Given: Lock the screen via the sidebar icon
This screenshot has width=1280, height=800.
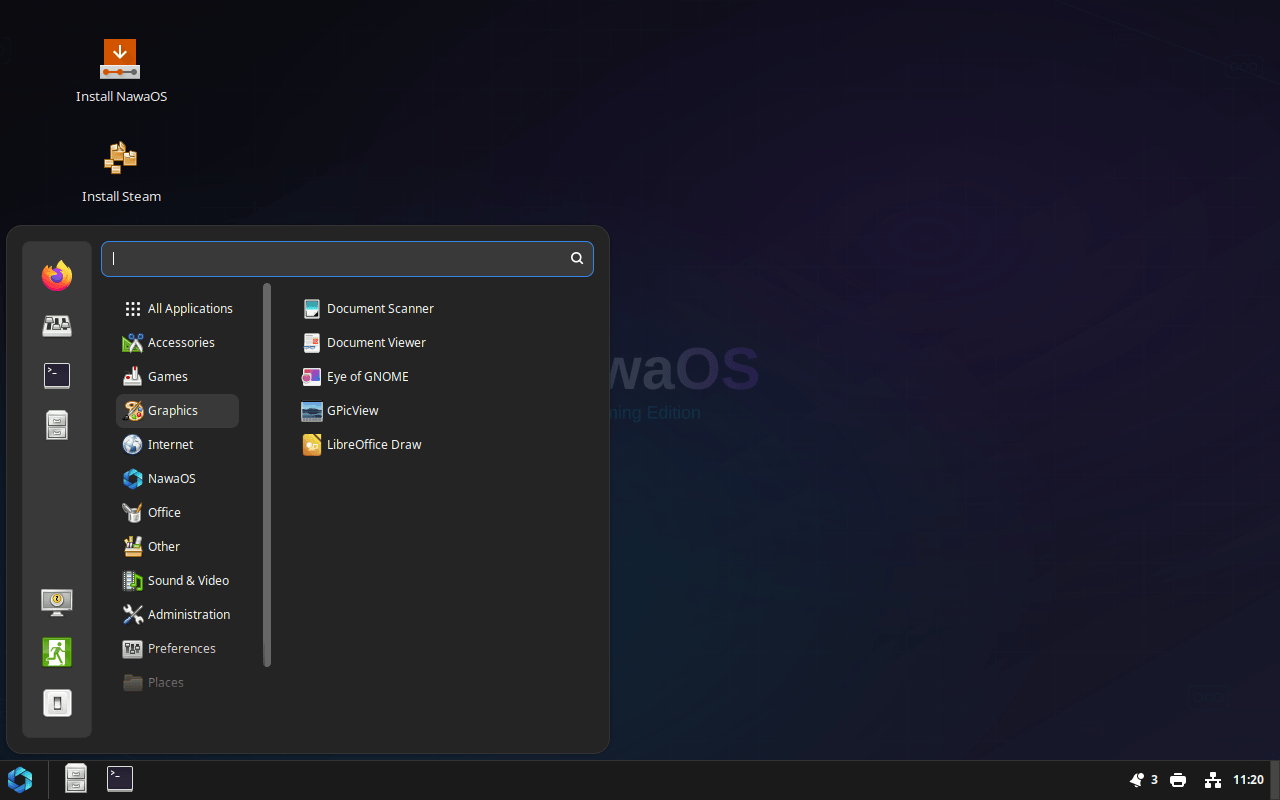Looking at the screenshot, I should point(57,602).
